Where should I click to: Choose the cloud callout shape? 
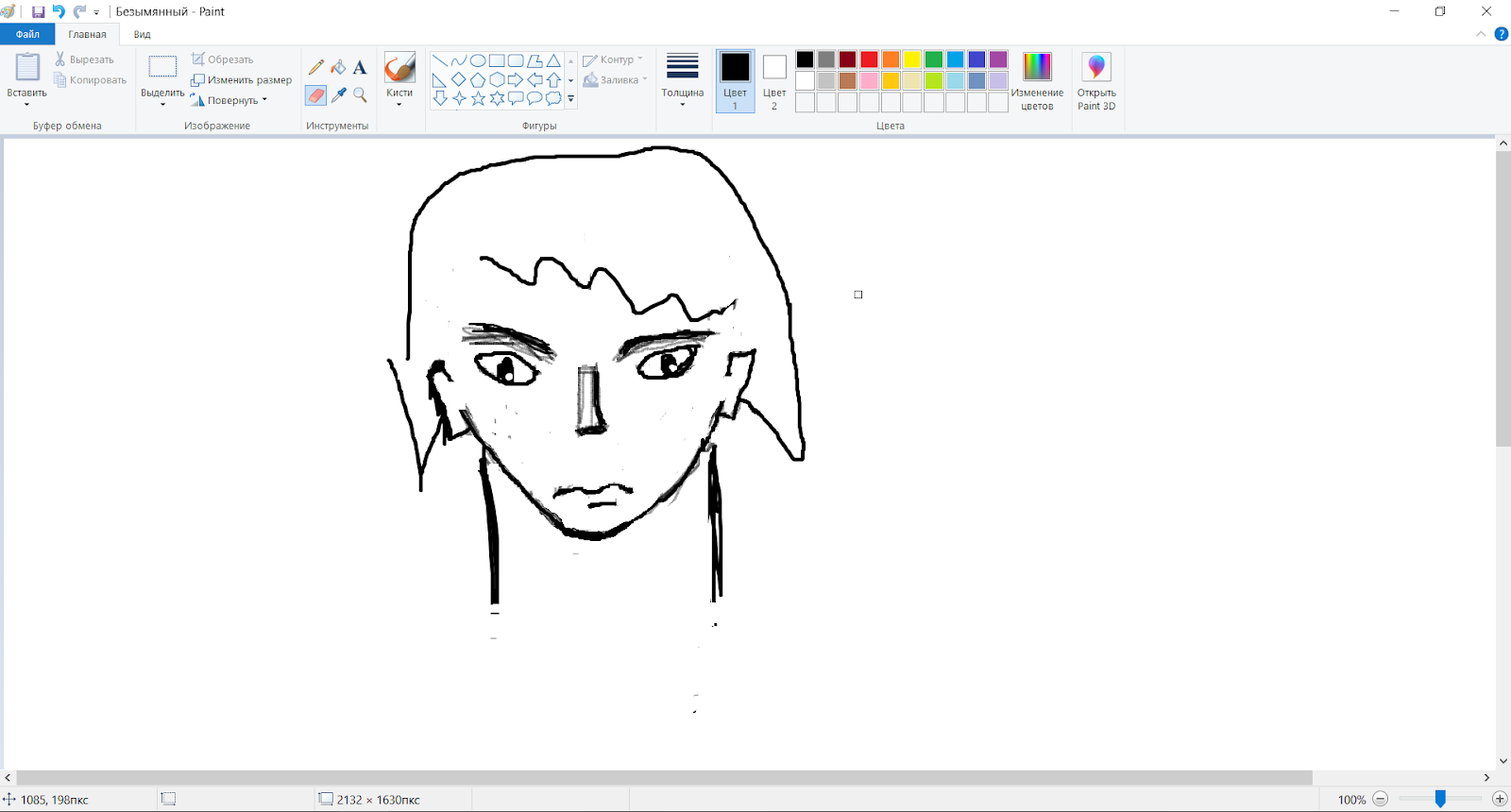553,98
